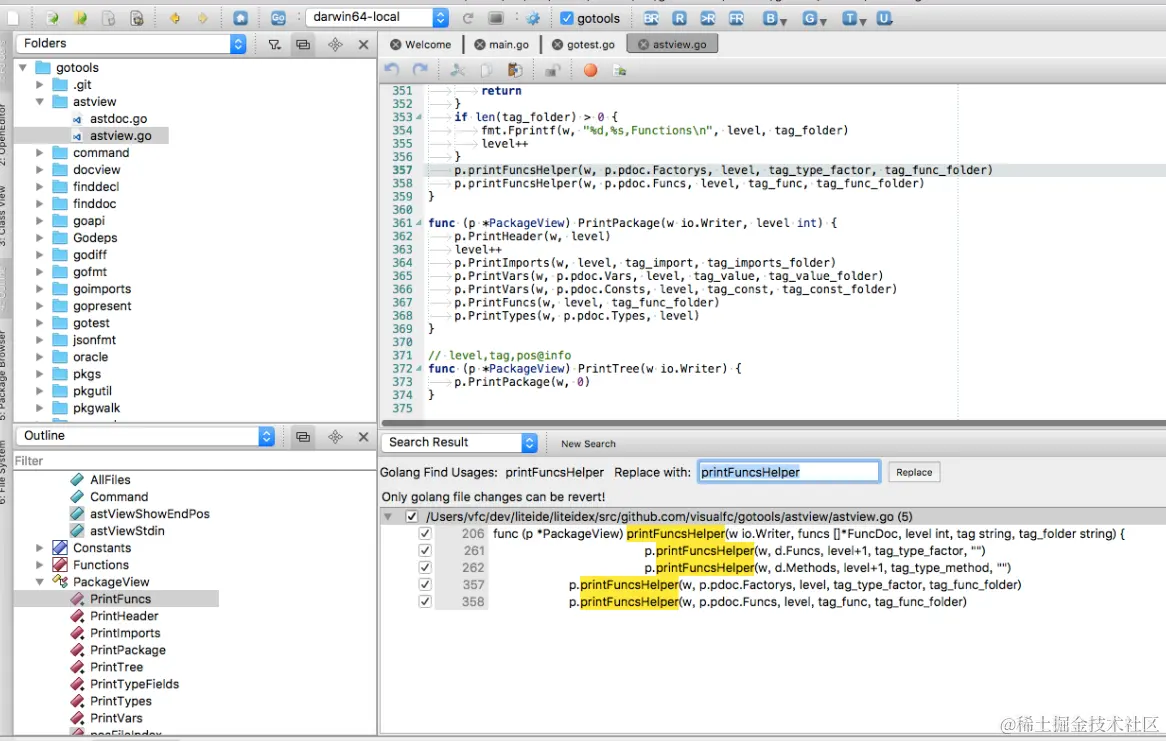Viewport: 1166px width, 741px height.
Task: Expand the Constants outline node
Action: pos(39,548)
